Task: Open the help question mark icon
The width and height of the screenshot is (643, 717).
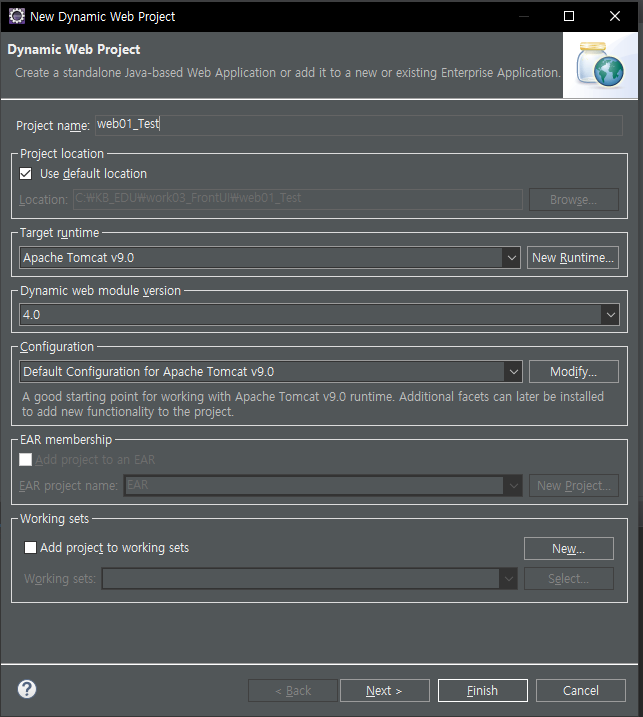Action: 27,689
